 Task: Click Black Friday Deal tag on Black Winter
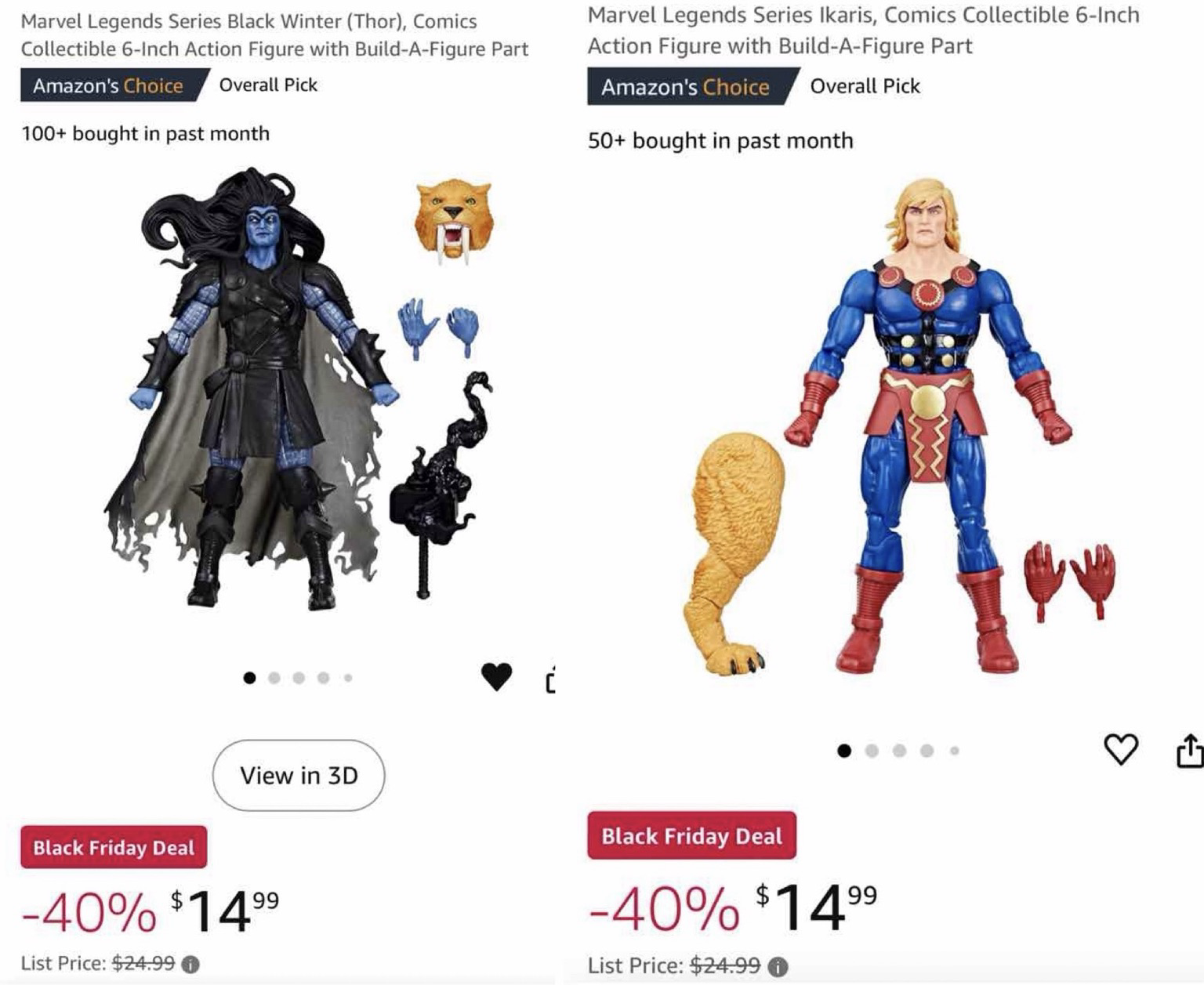[114, 847]
